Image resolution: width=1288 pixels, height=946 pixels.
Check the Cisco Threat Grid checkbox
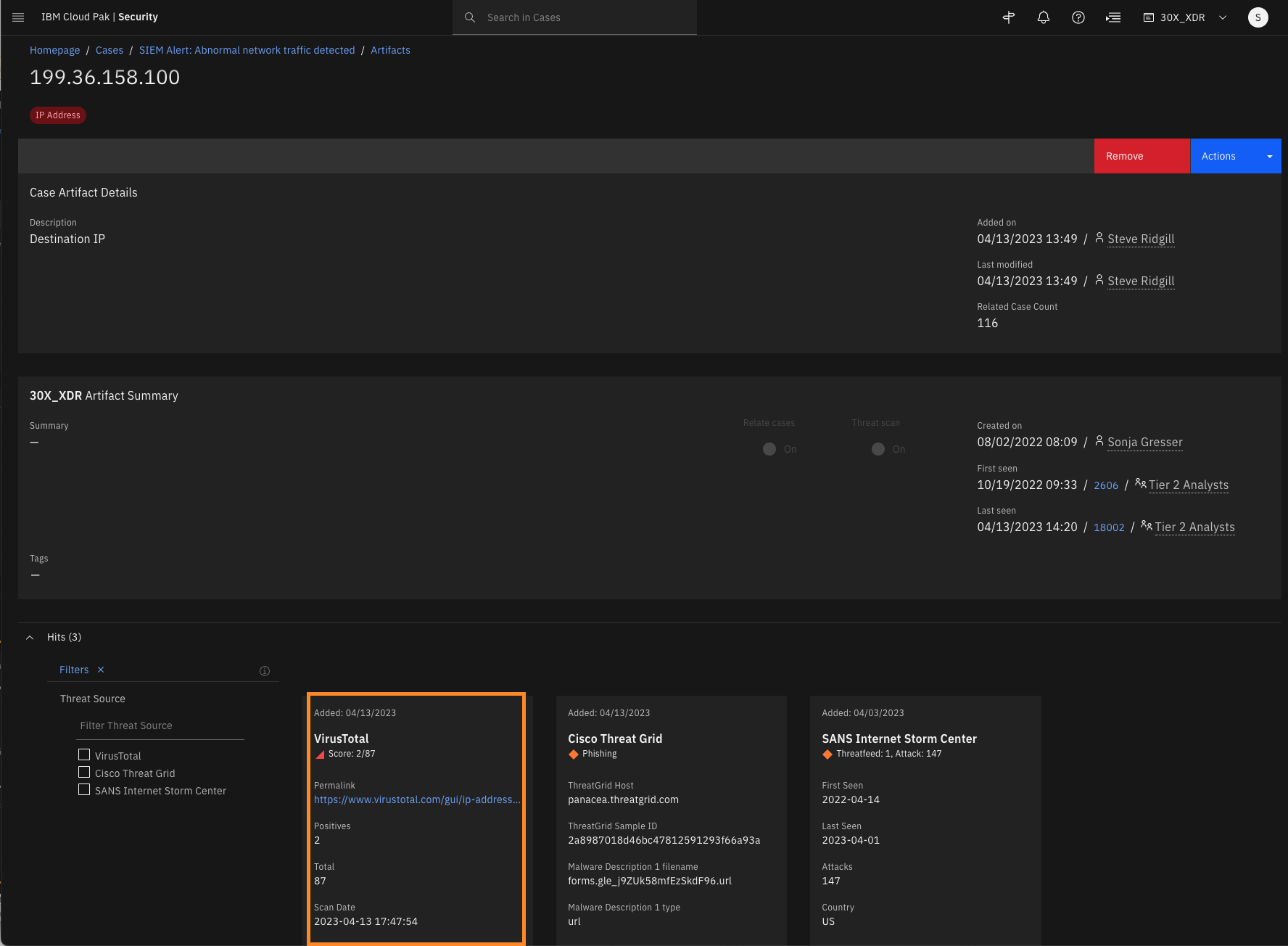[84, 772]
